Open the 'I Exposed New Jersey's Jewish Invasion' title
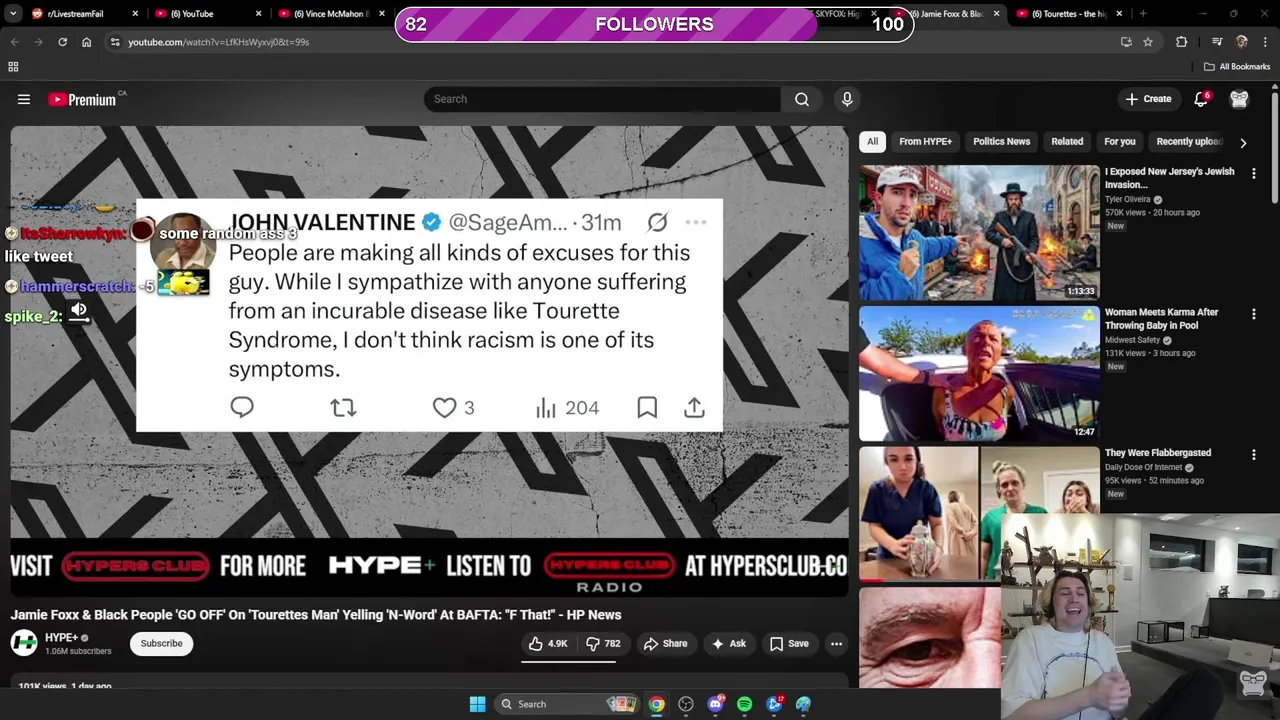Viewport: 1280px width, 720px height. 1170,178
